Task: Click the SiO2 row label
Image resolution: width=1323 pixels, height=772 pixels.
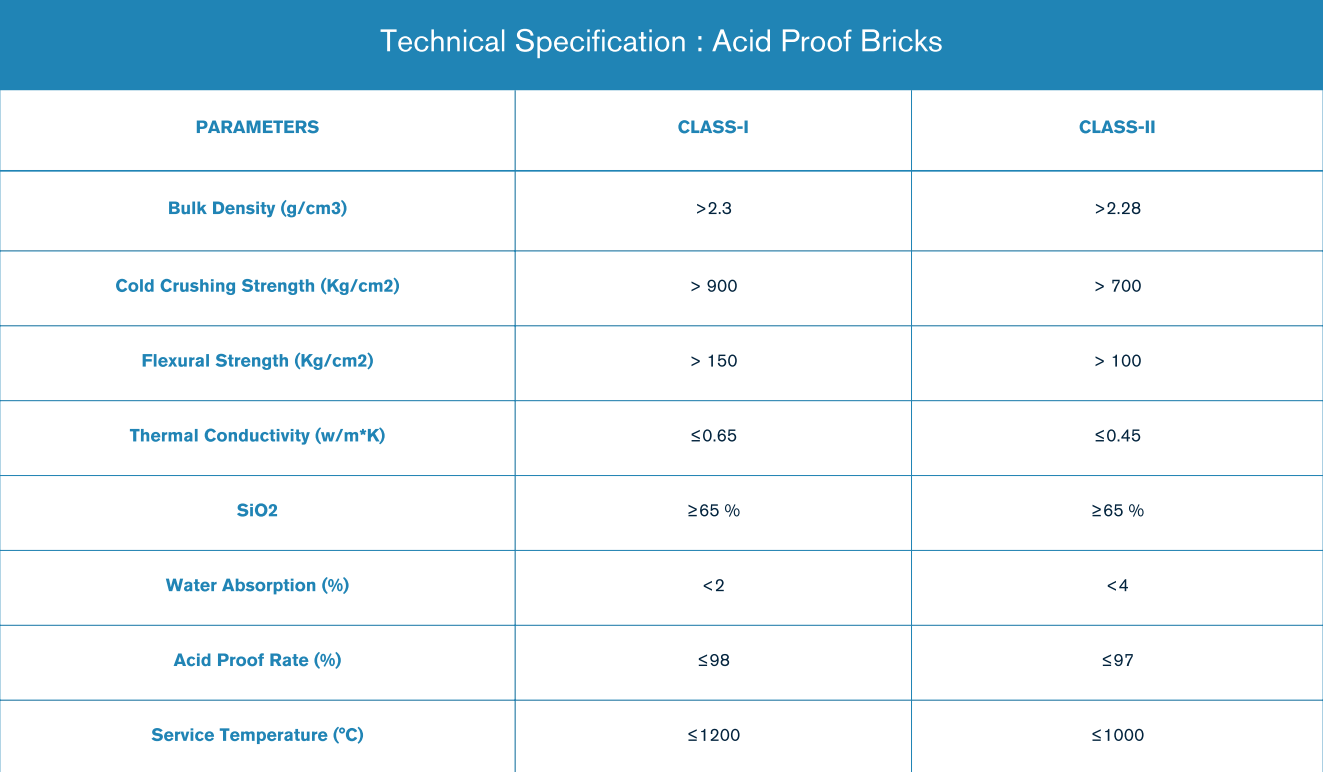Action: coord(257,511)
